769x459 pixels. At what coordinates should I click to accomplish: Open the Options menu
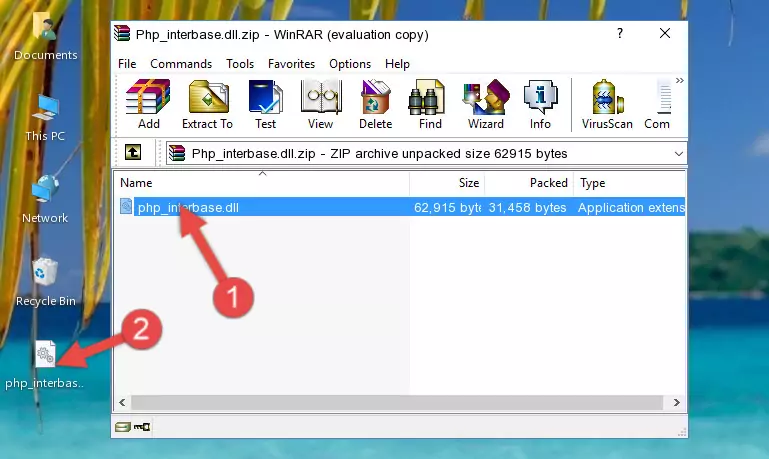tap(350, 64)
